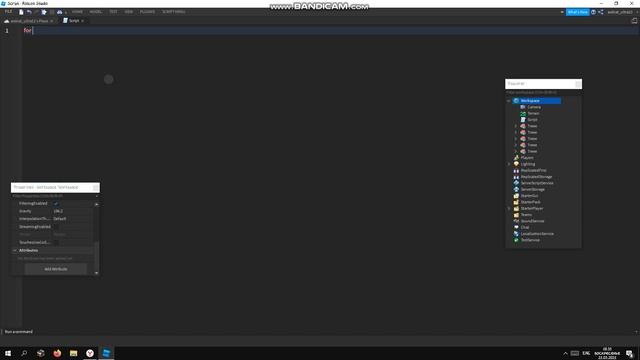640x360 pixels.
Task: Expand the Lighting tree node
Action: pos(509,164)
